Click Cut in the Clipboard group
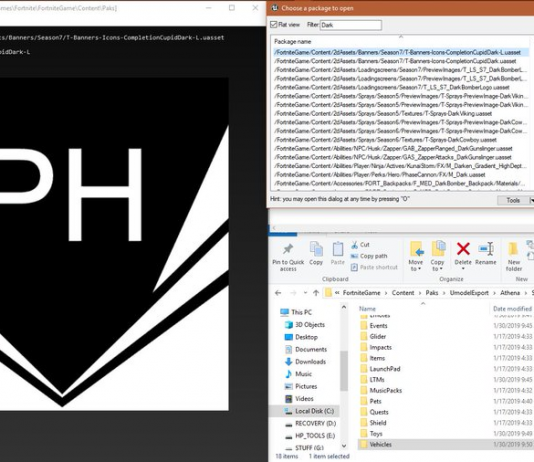534x462 pixels. [360, 244]
